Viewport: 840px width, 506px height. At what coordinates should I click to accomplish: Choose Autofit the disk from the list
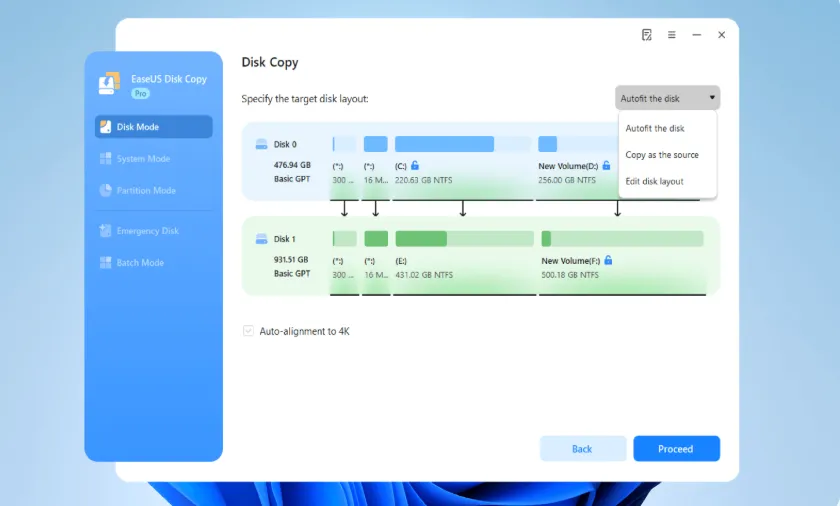[x=668, y=129]
